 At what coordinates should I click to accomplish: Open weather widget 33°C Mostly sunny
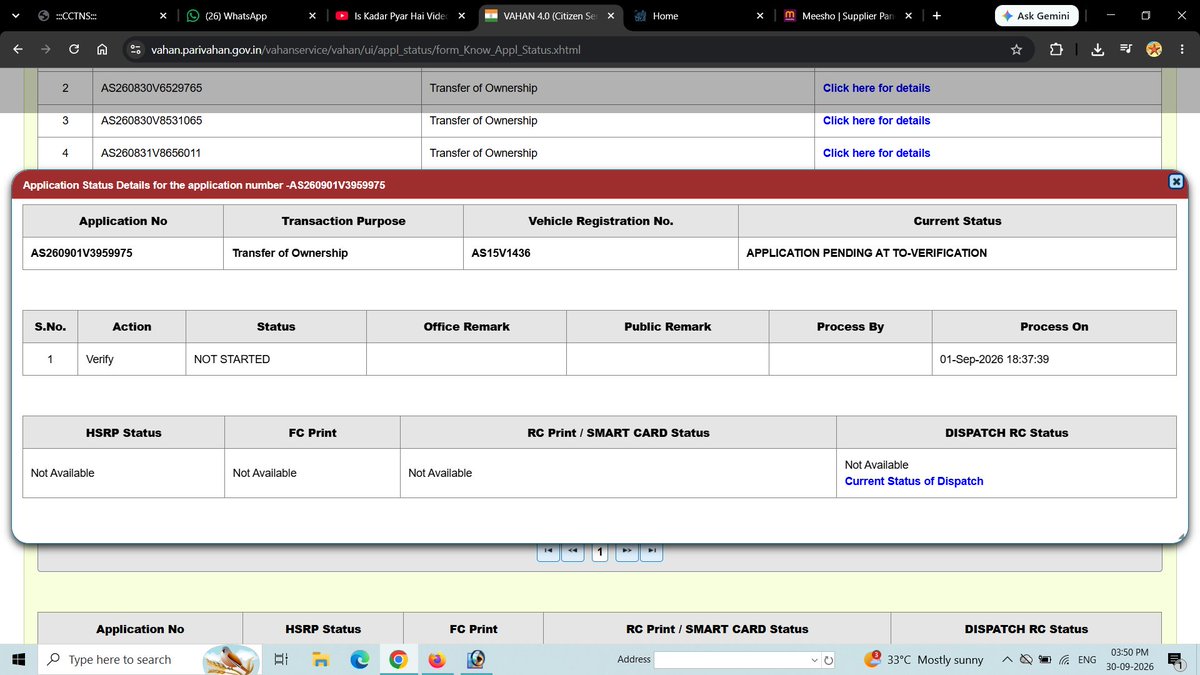coord(925,659)
